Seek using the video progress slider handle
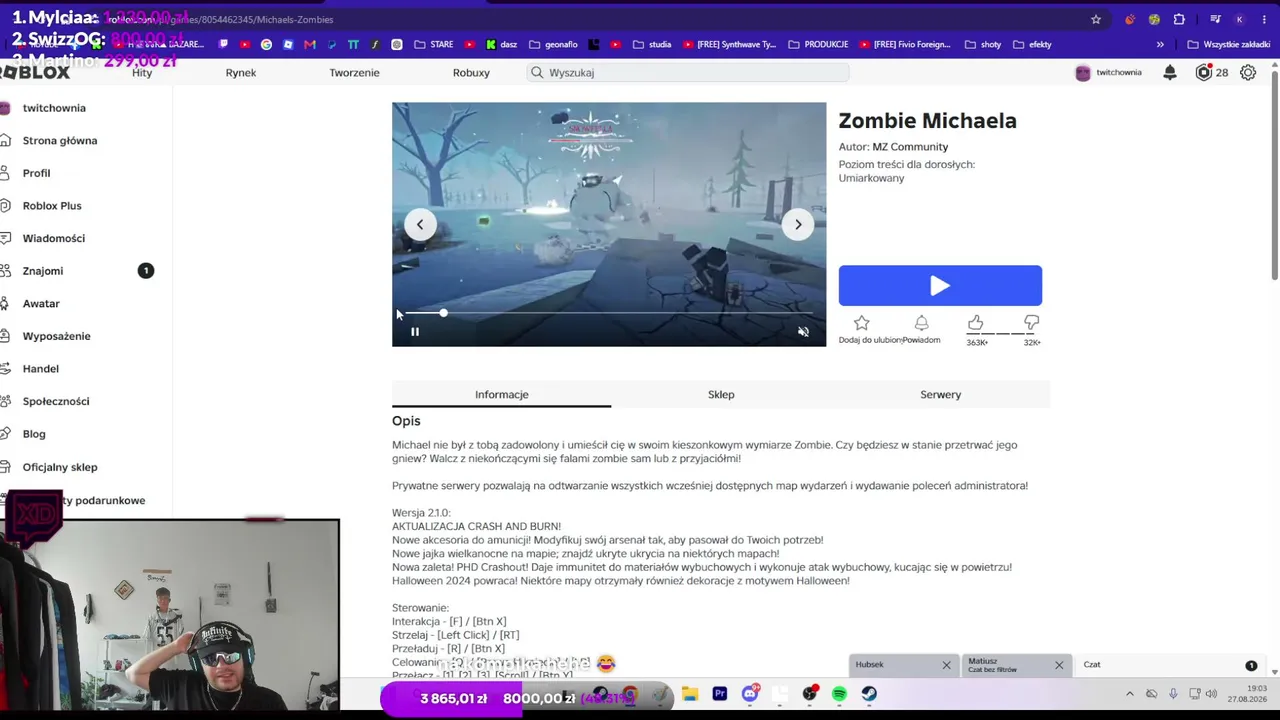Screen dimensions: 1280x720 tap(443, 313)
